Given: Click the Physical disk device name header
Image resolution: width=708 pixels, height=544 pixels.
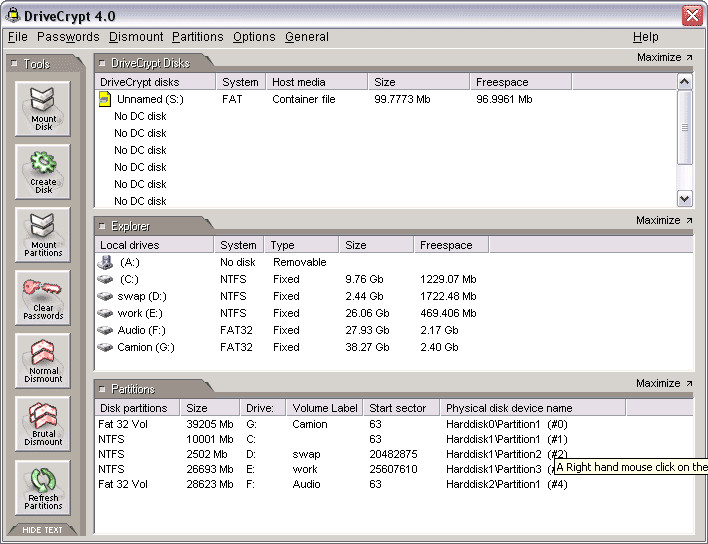Looking at the screenshot, I should click(533, 408).
